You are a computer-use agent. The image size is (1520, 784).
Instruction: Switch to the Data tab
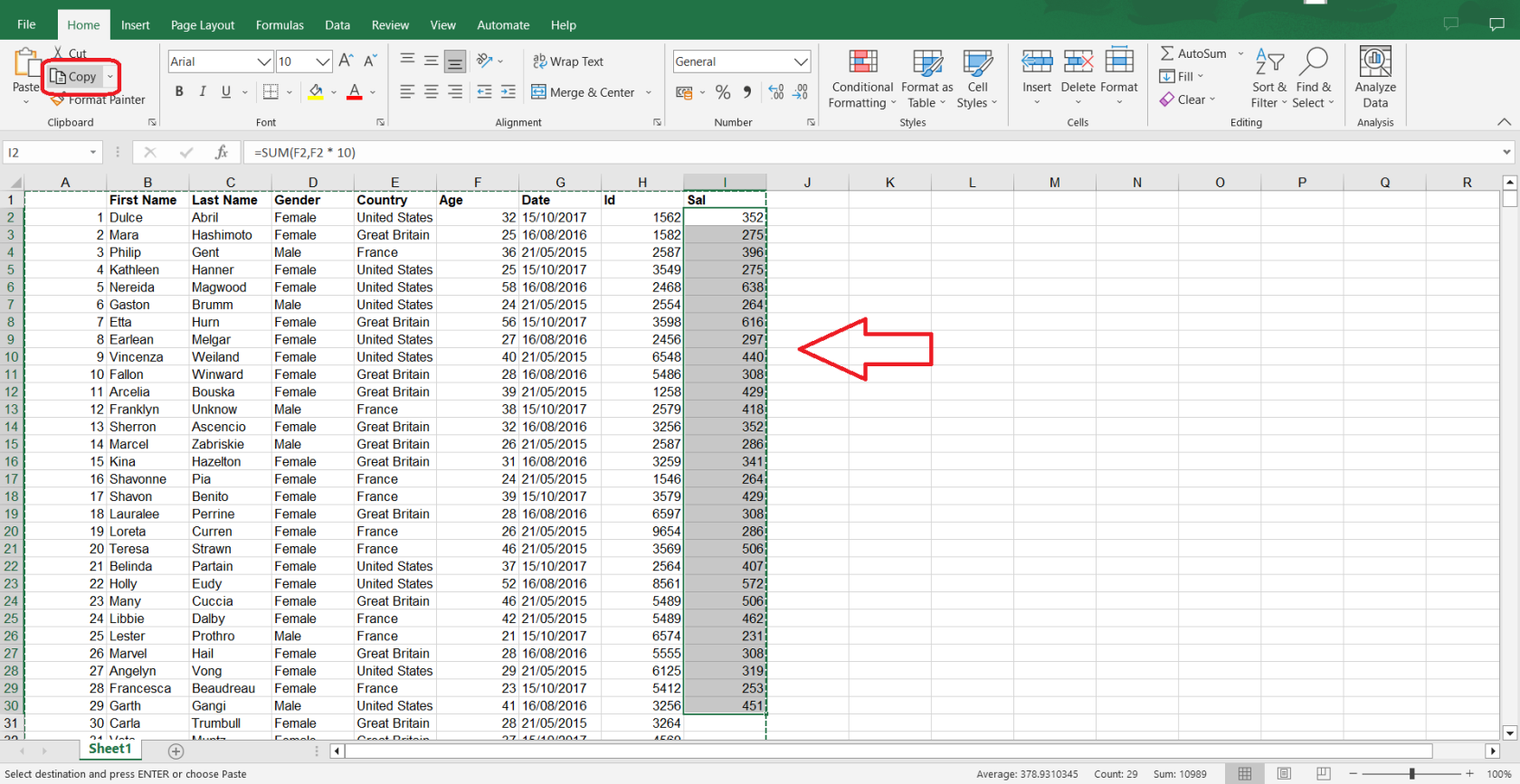(337, 25)
